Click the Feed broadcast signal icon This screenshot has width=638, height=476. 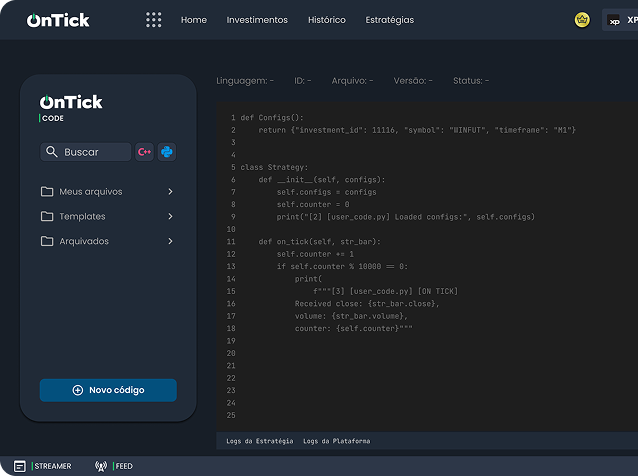pos(100,466)
